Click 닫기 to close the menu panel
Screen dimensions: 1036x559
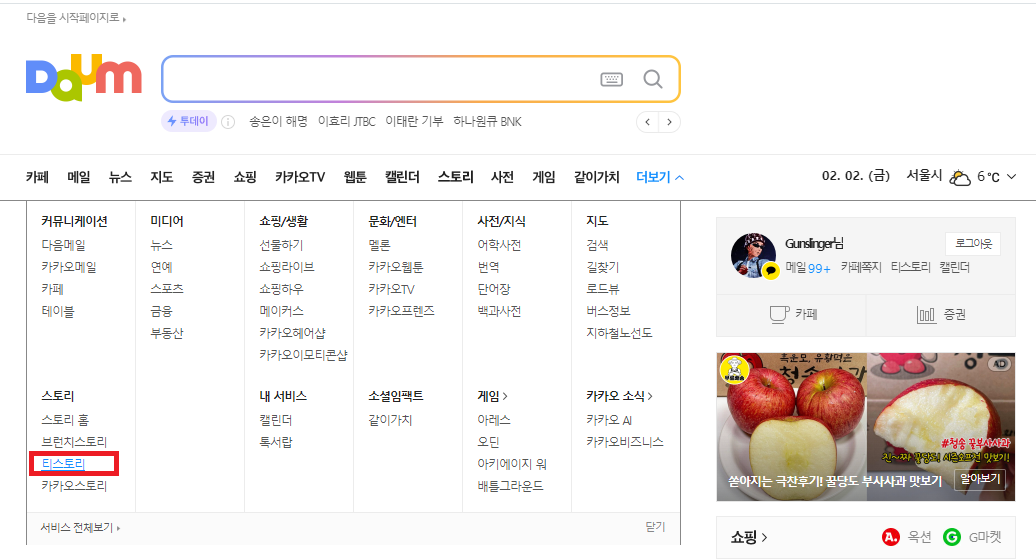point(655,527)
